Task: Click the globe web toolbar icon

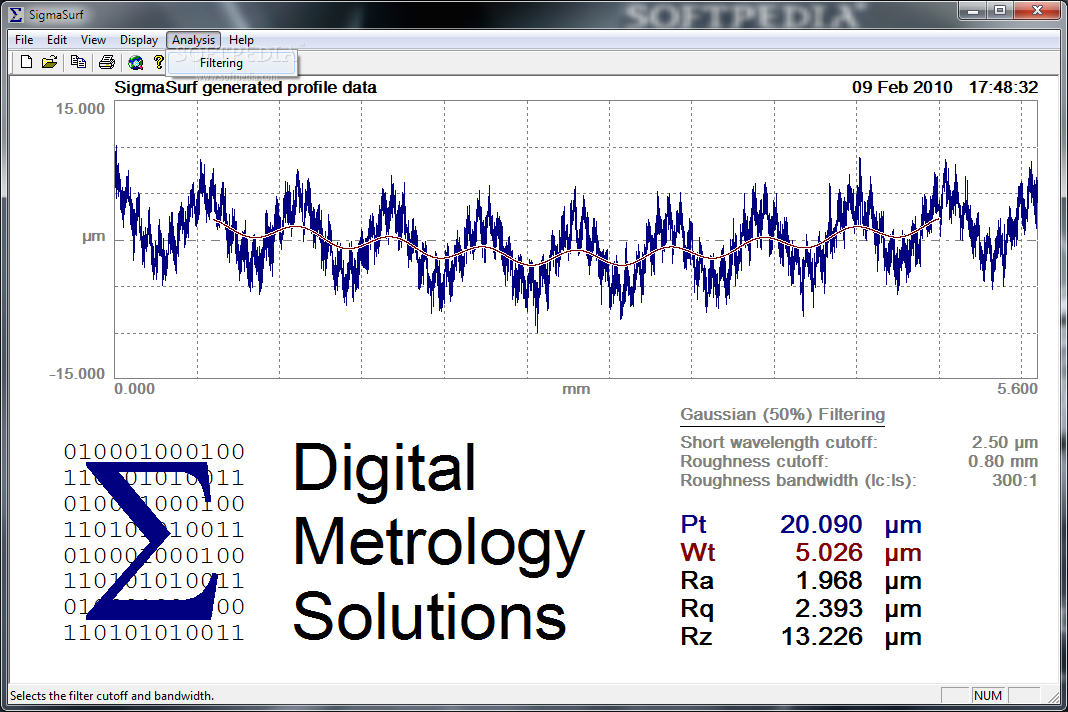Action: tap(136, 63)
